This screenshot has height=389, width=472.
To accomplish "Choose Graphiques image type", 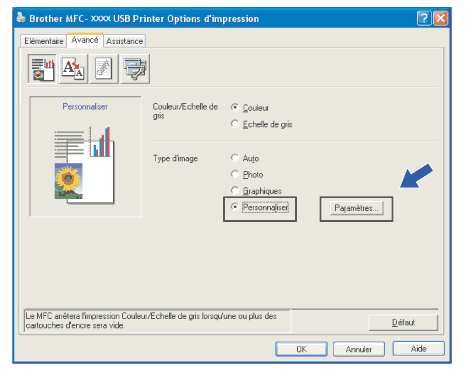I will (235, 190).
